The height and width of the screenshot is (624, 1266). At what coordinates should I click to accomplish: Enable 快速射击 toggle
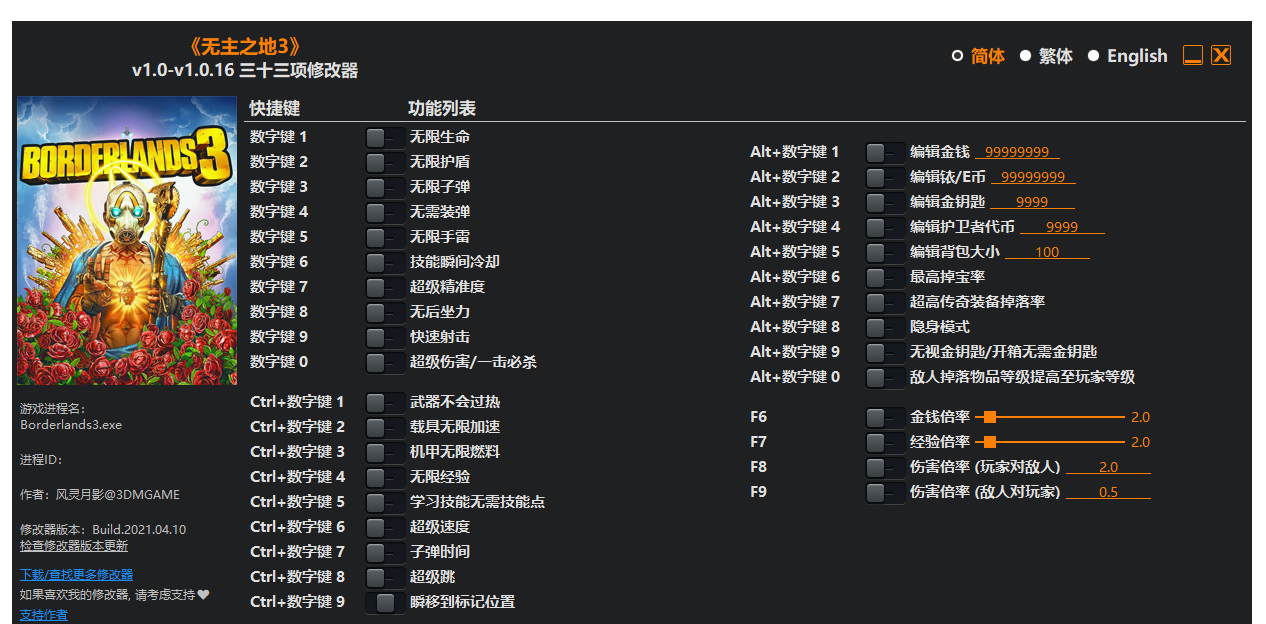[x=385, y=337]
